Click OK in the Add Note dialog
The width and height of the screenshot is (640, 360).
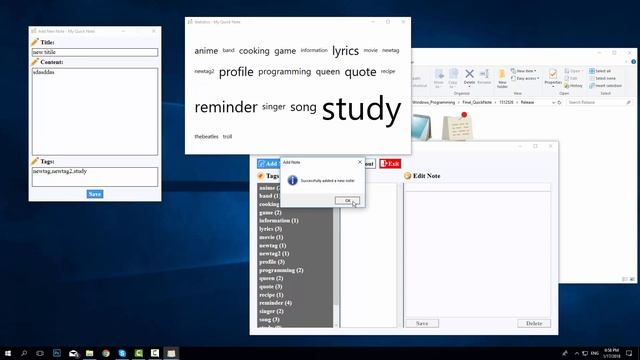point(347,200)
